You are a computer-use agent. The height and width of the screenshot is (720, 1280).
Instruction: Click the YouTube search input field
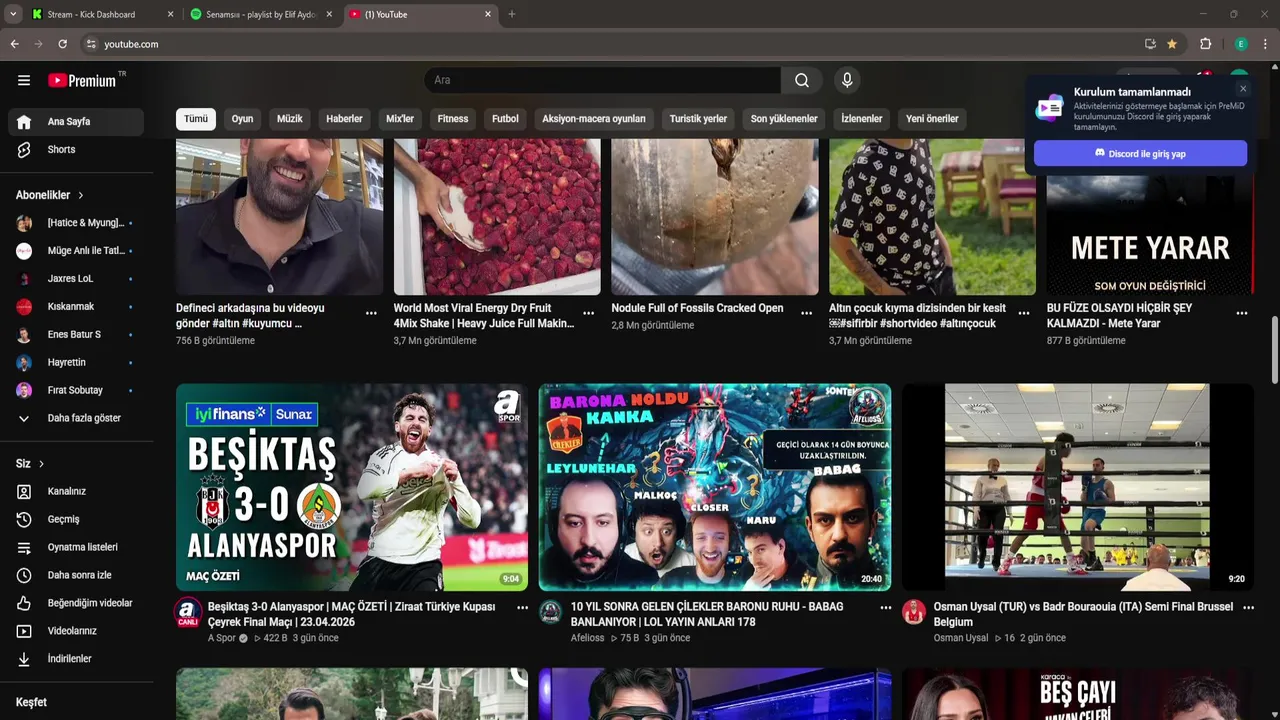coord(603,80)
